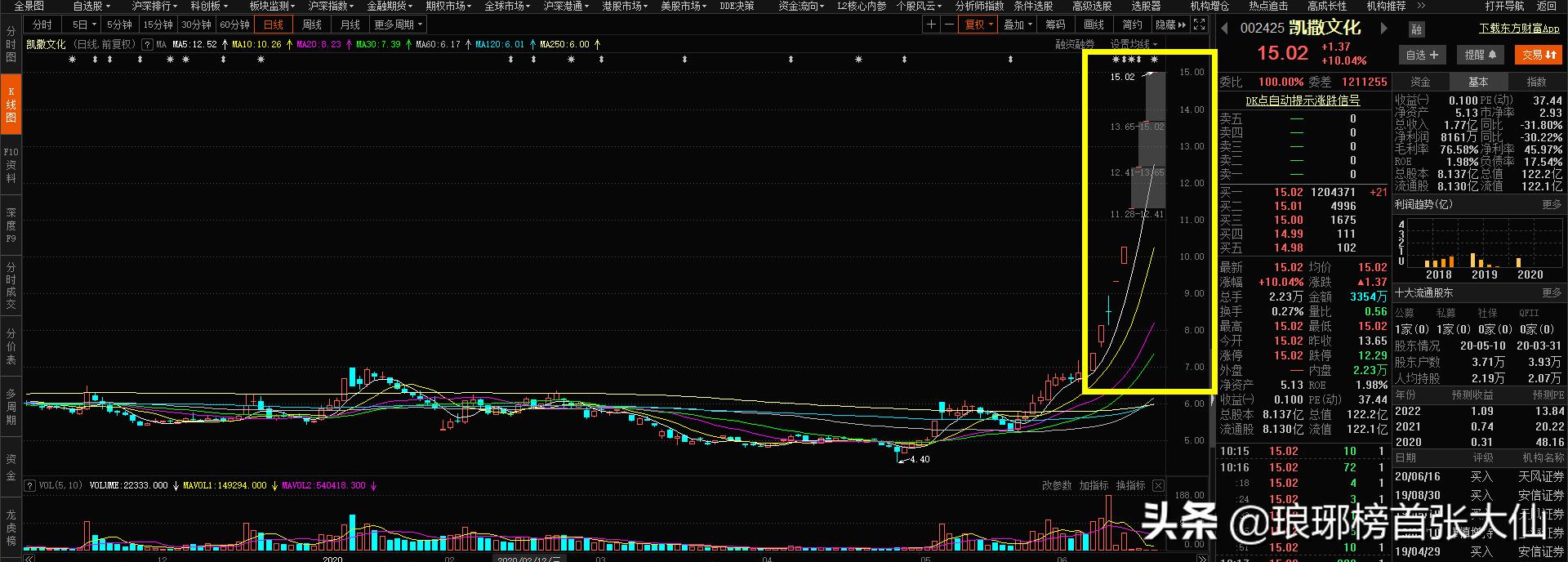Switch to 资金 info tab
The width and height of the screenshot is (1568, 562).
click(x=1420, y=82)
